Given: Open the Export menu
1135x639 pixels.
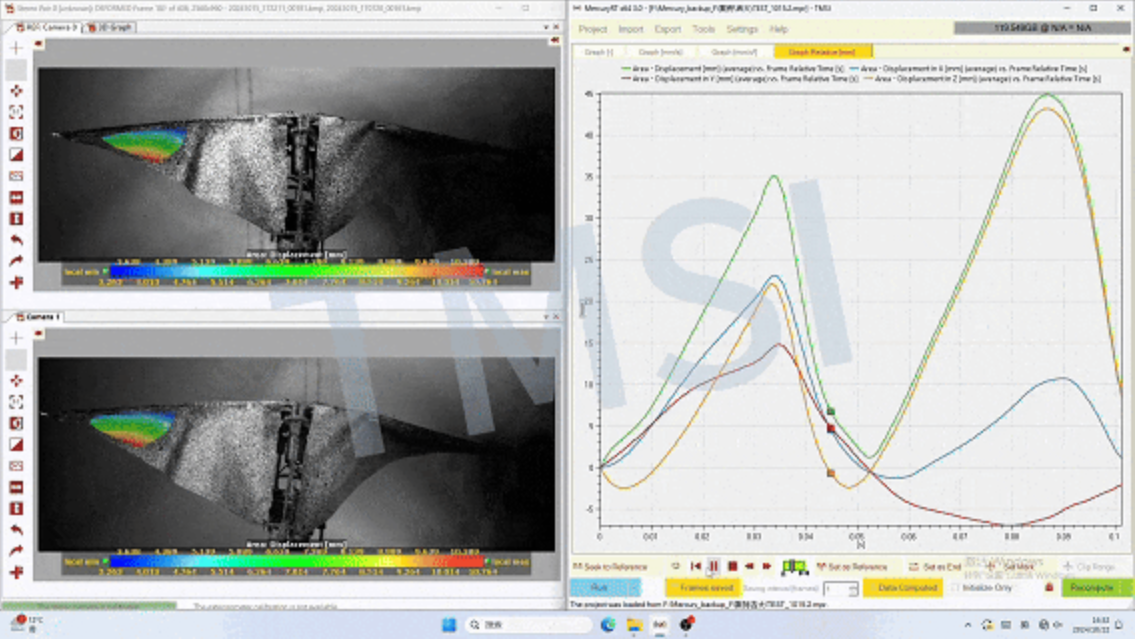Looking at the screenshot, I should point(668,29).
